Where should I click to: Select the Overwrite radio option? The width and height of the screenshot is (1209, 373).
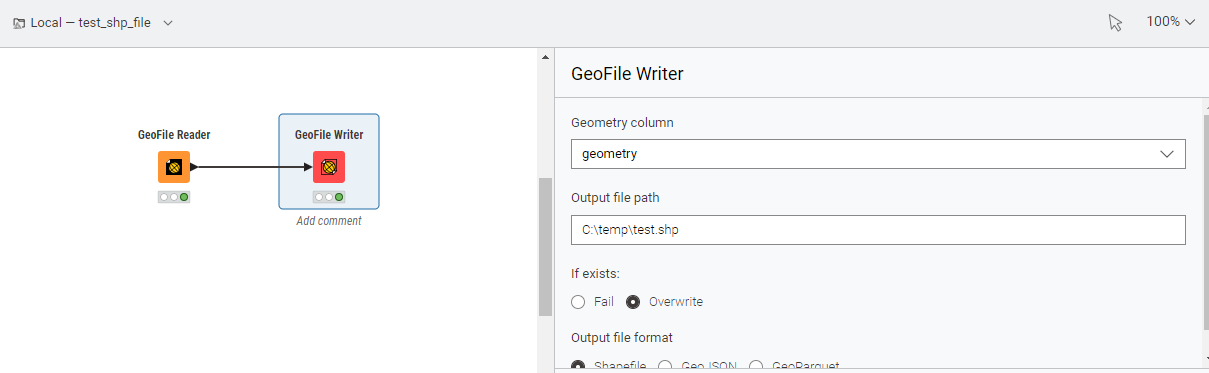[633, 302]
